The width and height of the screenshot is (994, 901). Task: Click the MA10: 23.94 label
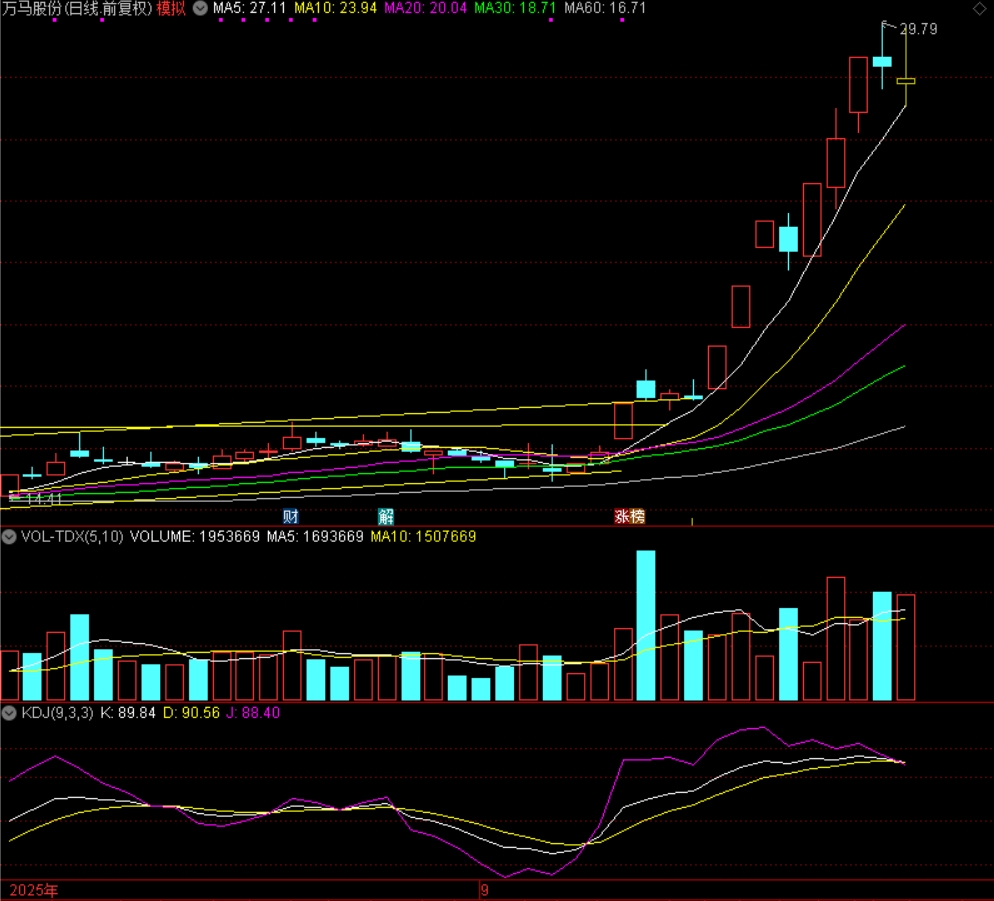point(335,8)
